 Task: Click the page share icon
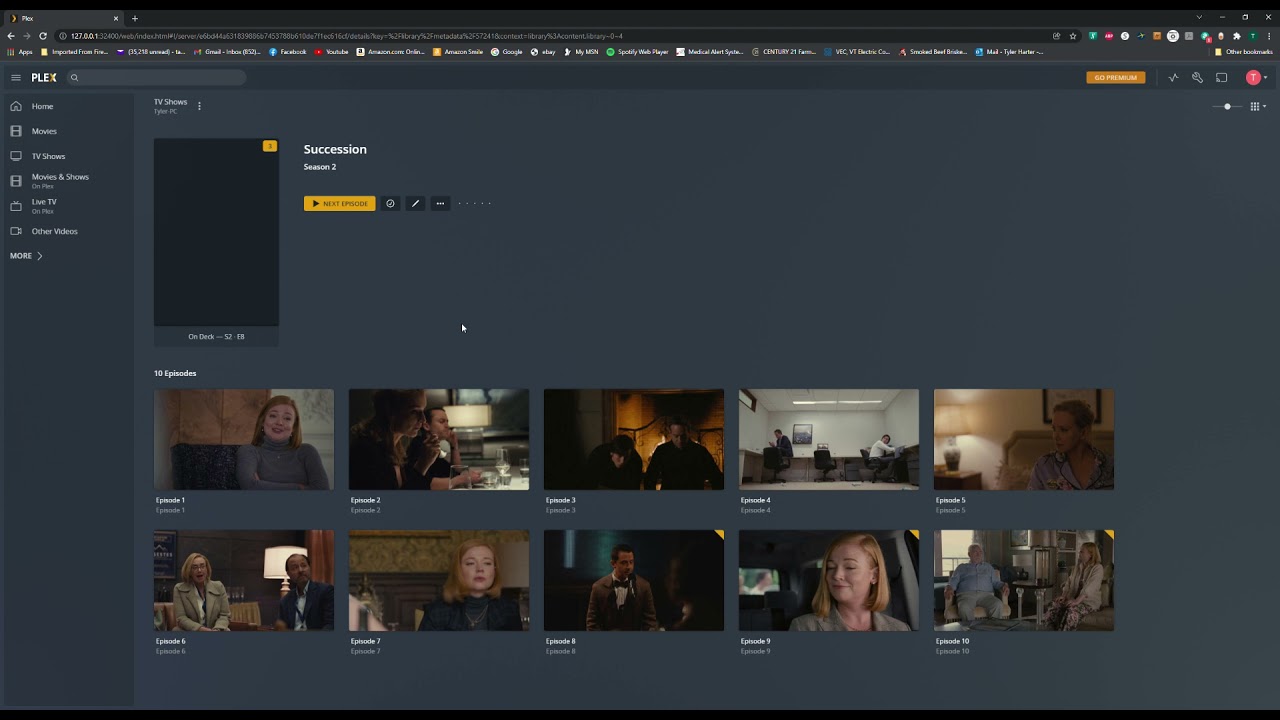(1057, 36)
